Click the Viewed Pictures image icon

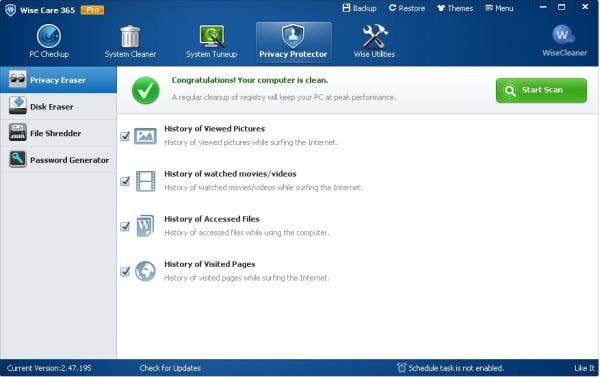point(145,136)
